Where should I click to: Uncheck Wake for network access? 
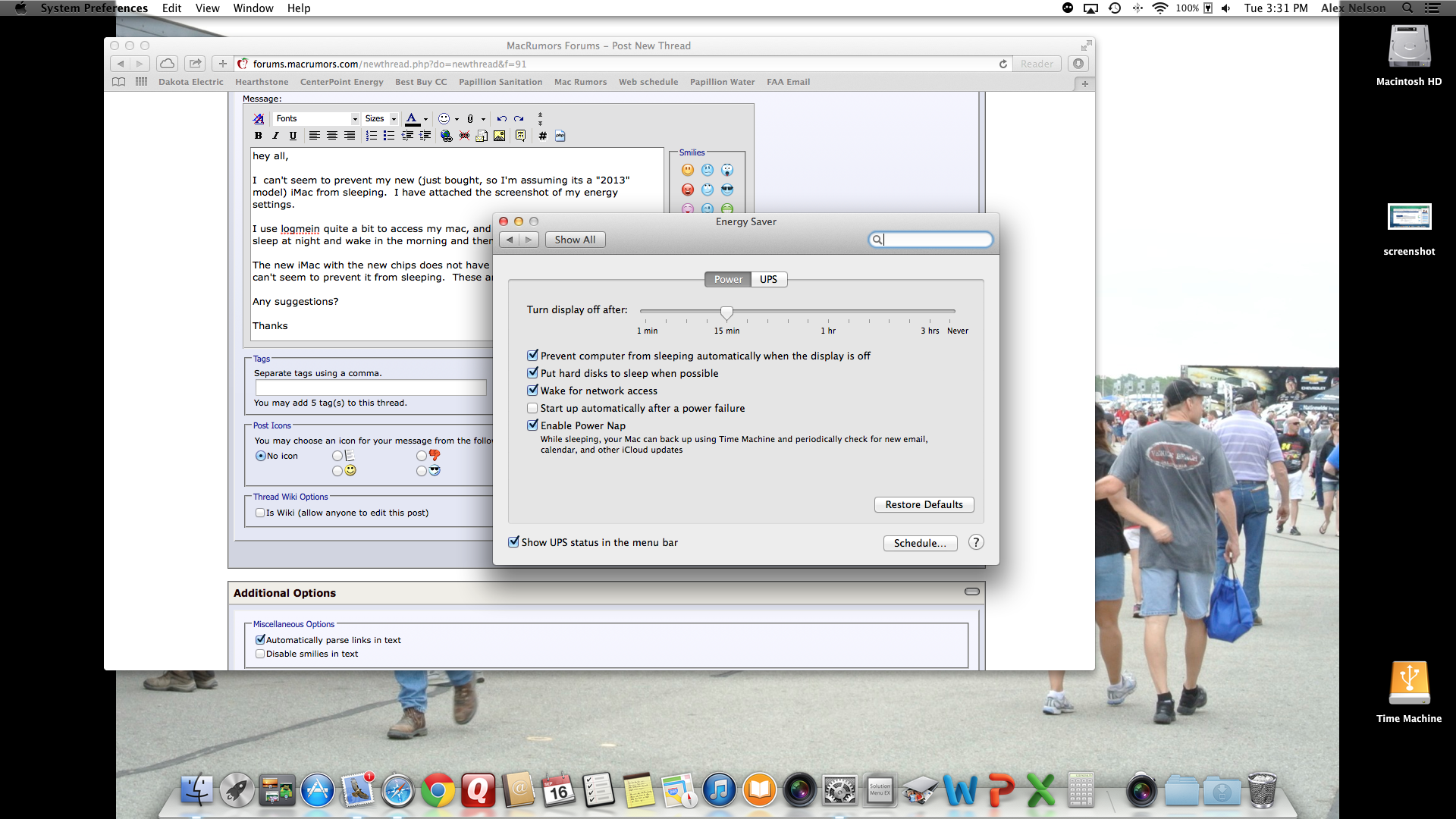pyautogui.click(x=532, y=391)
